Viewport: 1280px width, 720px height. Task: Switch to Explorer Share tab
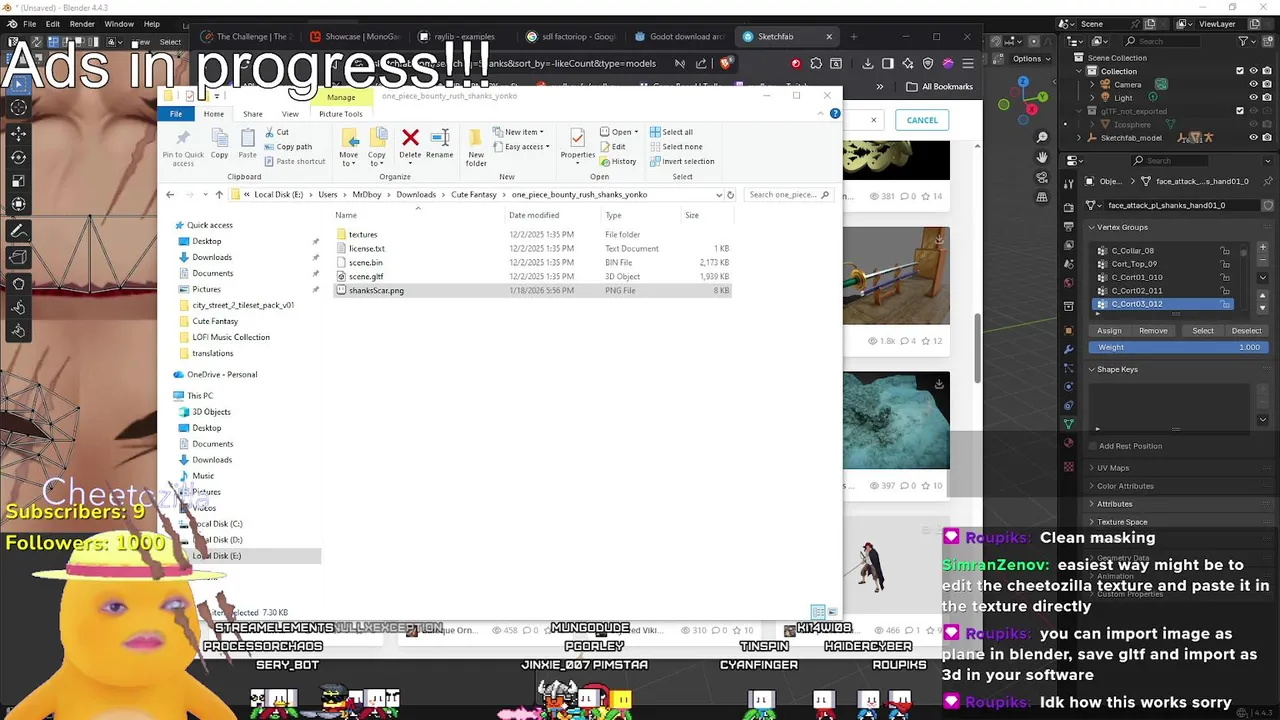coord(253,114)
